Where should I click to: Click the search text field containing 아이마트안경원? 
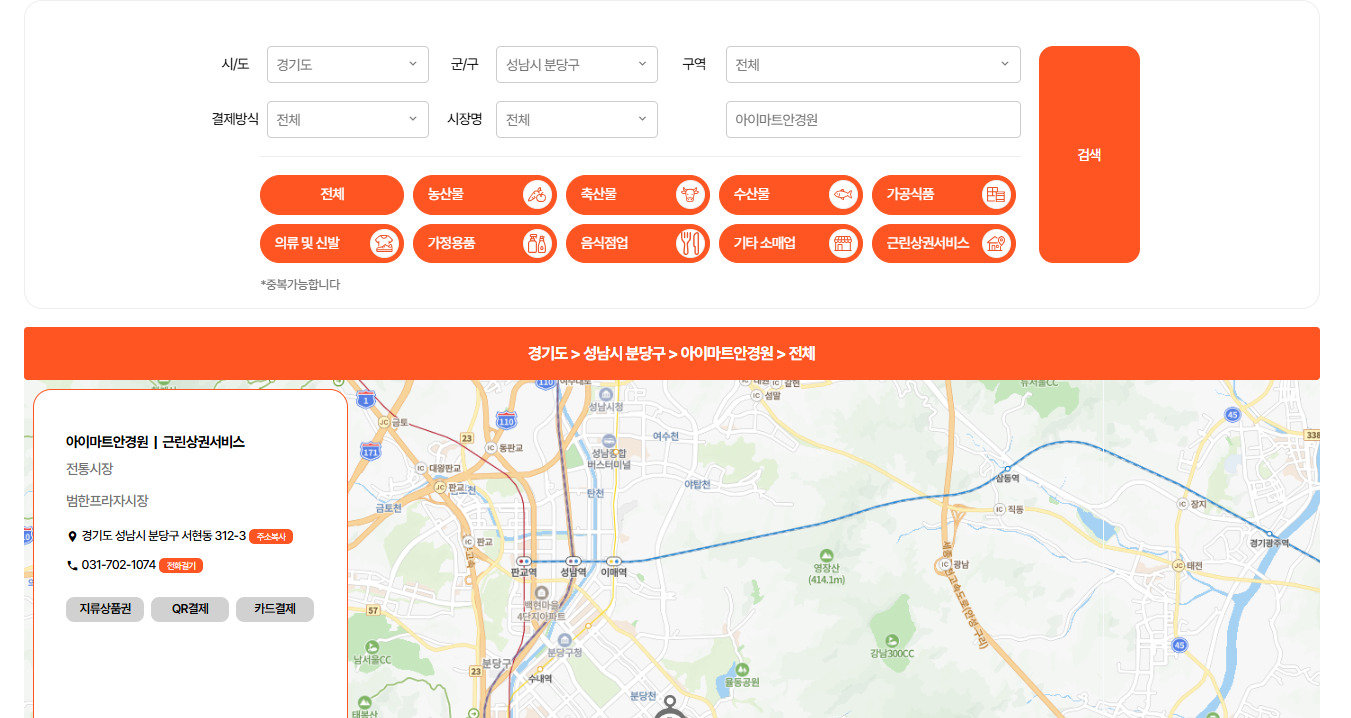click(x=873, y=119)
